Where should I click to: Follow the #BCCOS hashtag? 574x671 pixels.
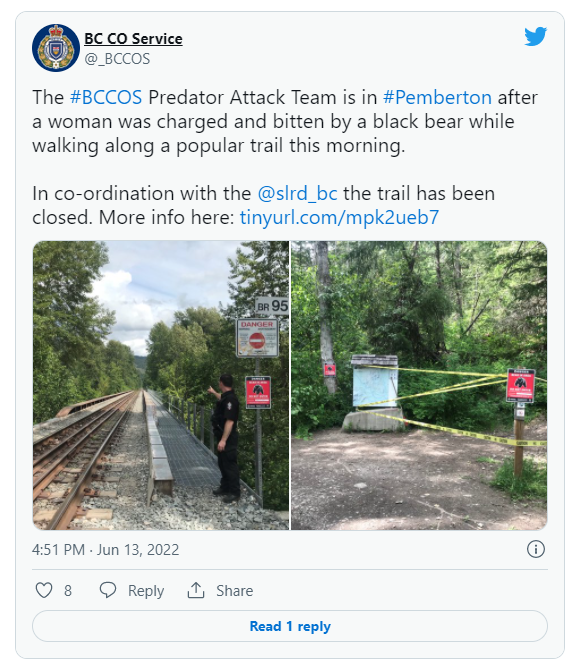[x=106, y=98]
